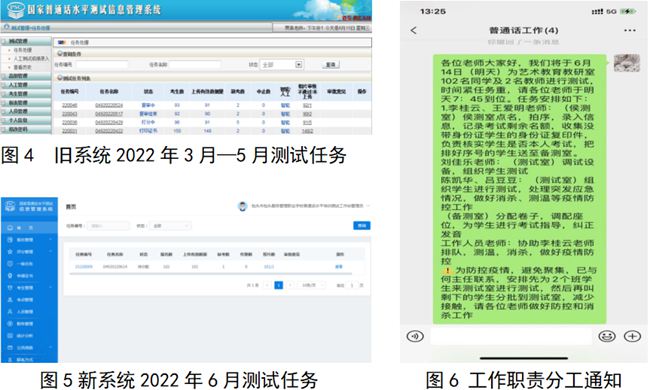Focus the WeChat message input box
Image resolution: width=650 pixels, height=390 pixels.
(x=511, y=336)
